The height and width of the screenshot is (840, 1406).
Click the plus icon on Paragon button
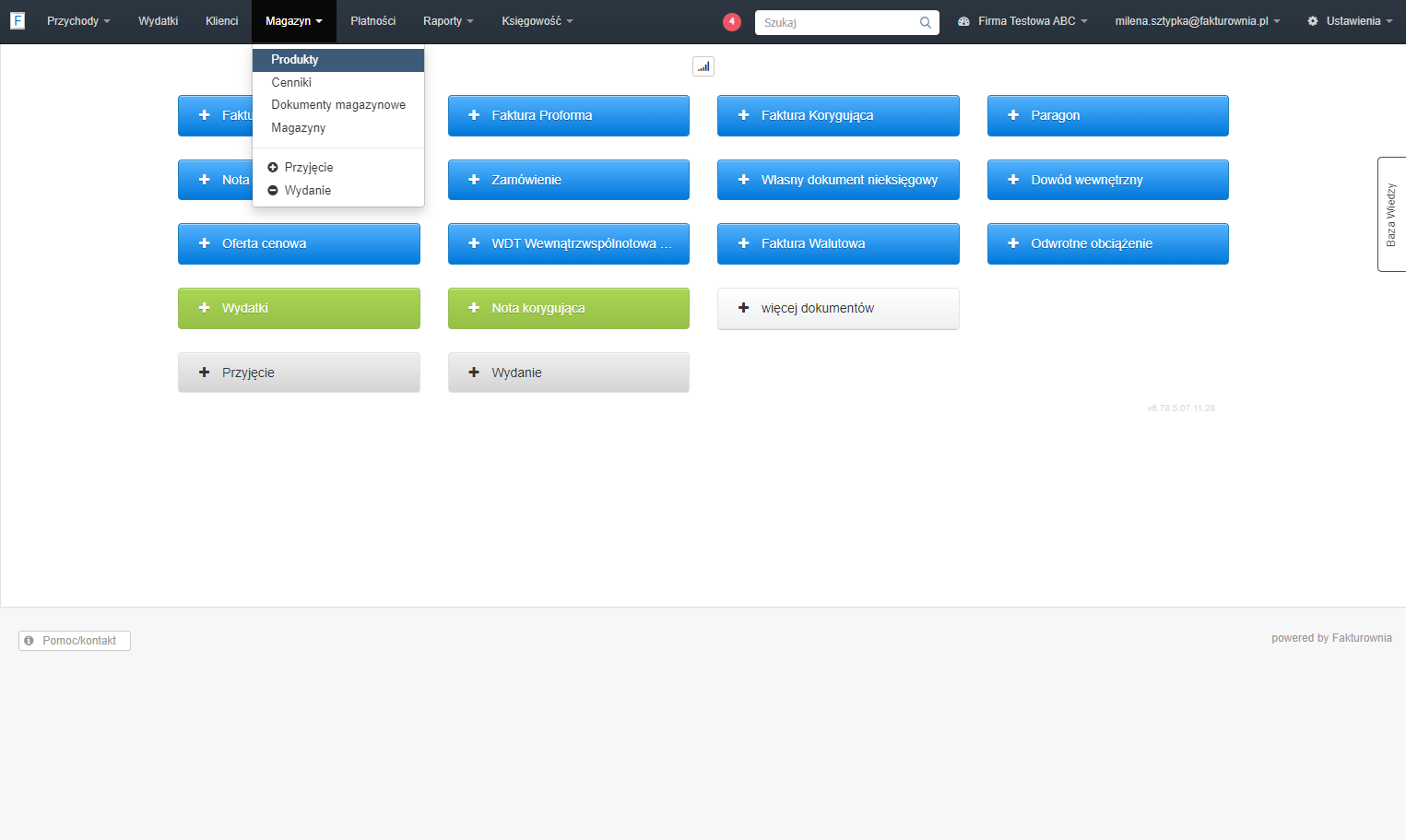(1013, 115)
